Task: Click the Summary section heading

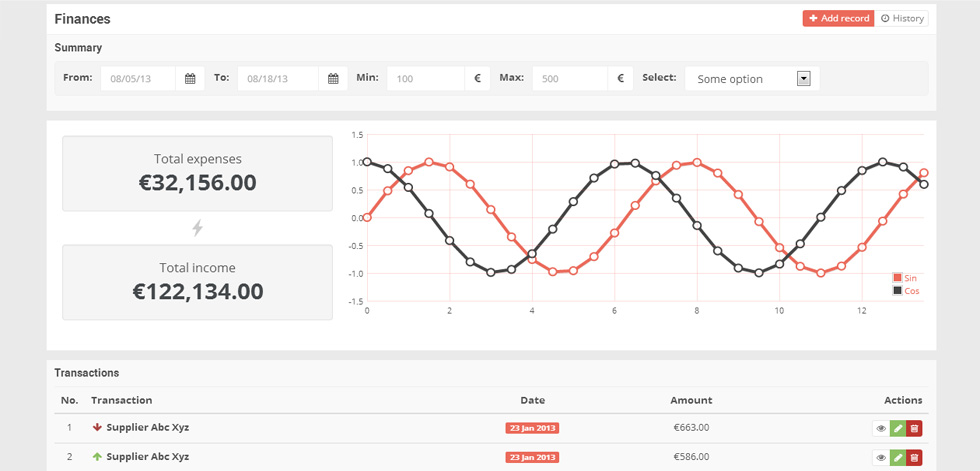Action: [78, 47]
